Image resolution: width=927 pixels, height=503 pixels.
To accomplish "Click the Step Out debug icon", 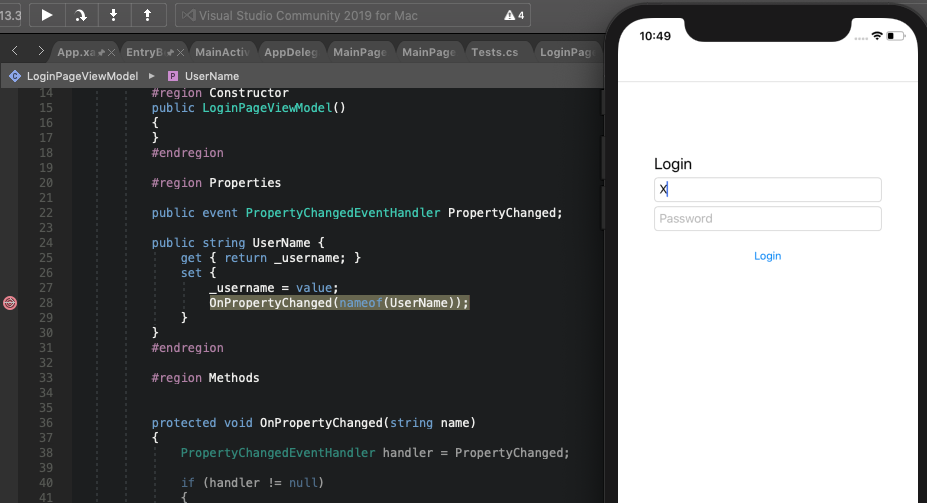I will click(x=148, y=15).
